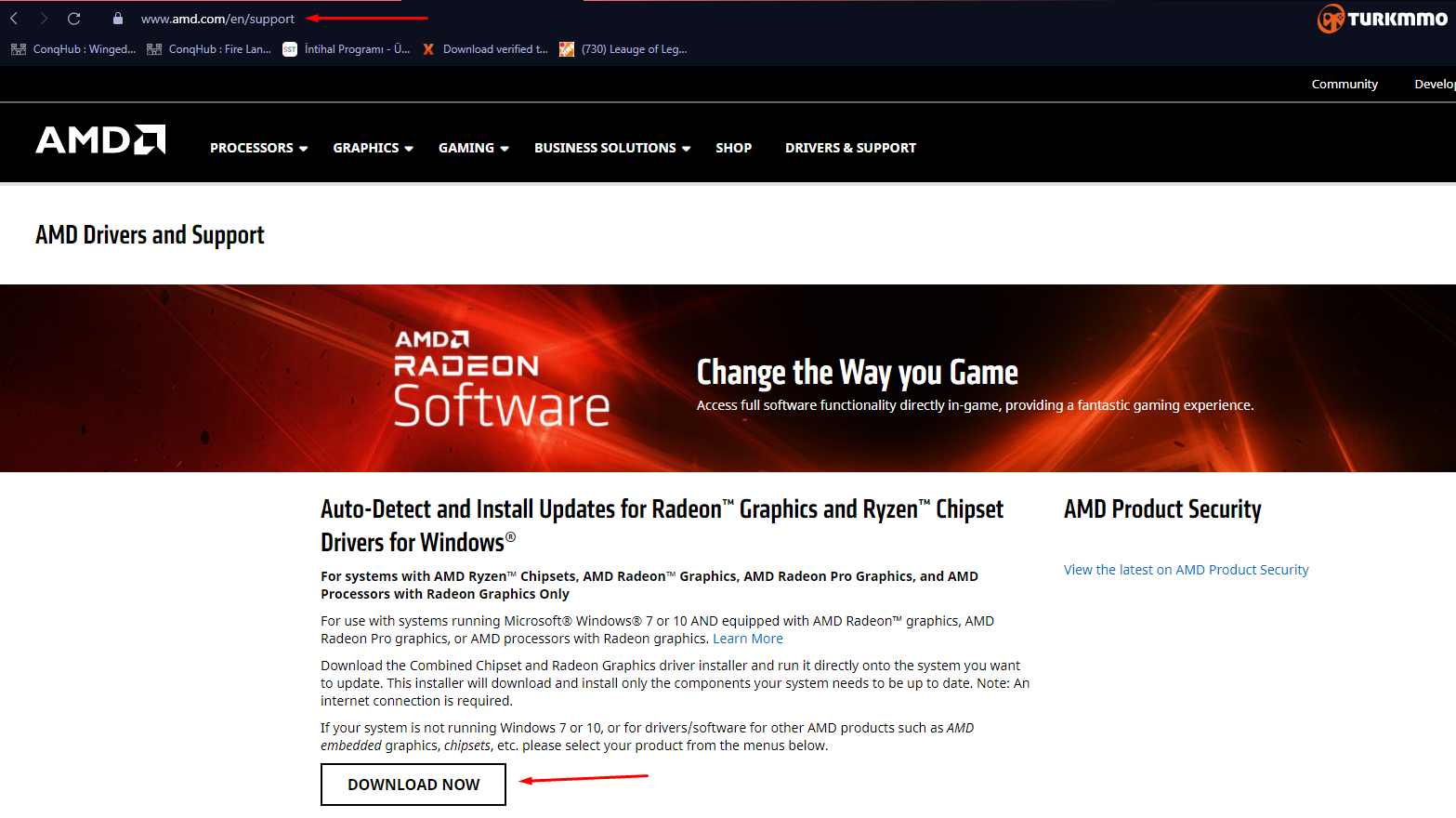
Task: Click the www.amd.com/en/support address bar
Action: 217,19
